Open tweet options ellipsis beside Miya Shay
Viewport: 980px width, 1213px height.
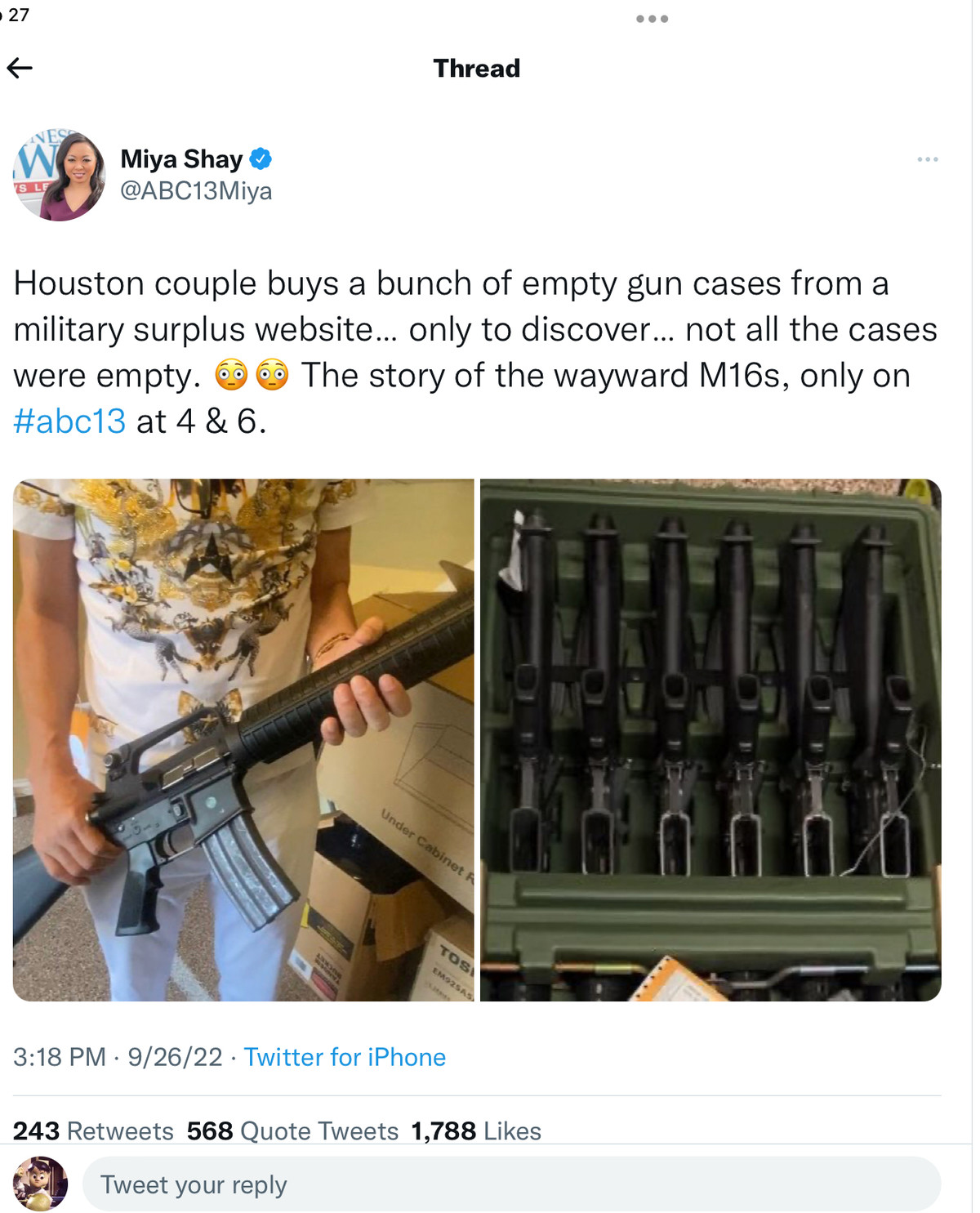(x=927, y=159)
